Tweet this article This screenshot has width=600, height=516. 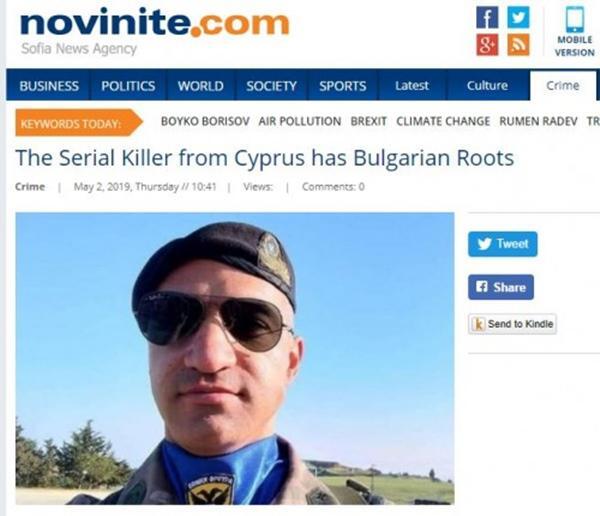pyautogui.click(x=502, y=244)
